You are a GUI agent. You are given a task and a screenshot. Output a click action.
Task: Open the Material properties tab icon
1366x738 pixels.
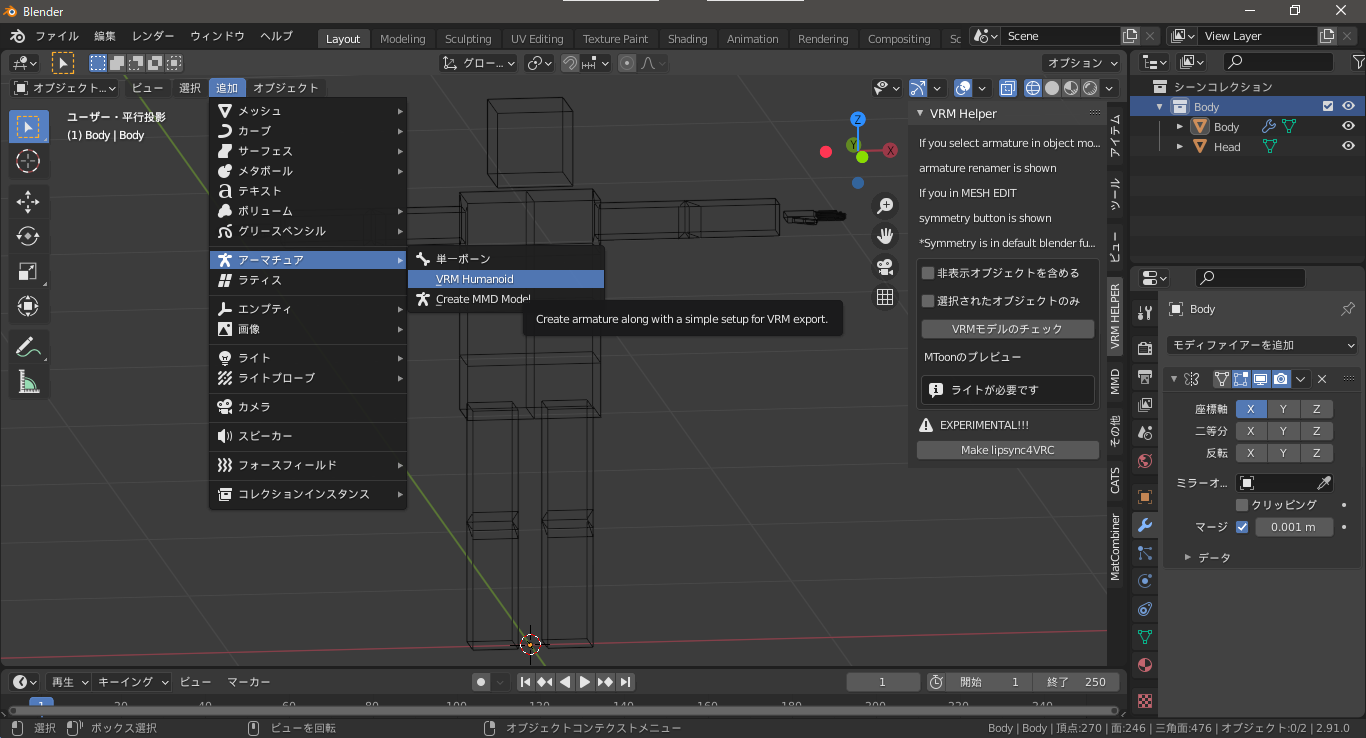click(x=1145, y=665)
